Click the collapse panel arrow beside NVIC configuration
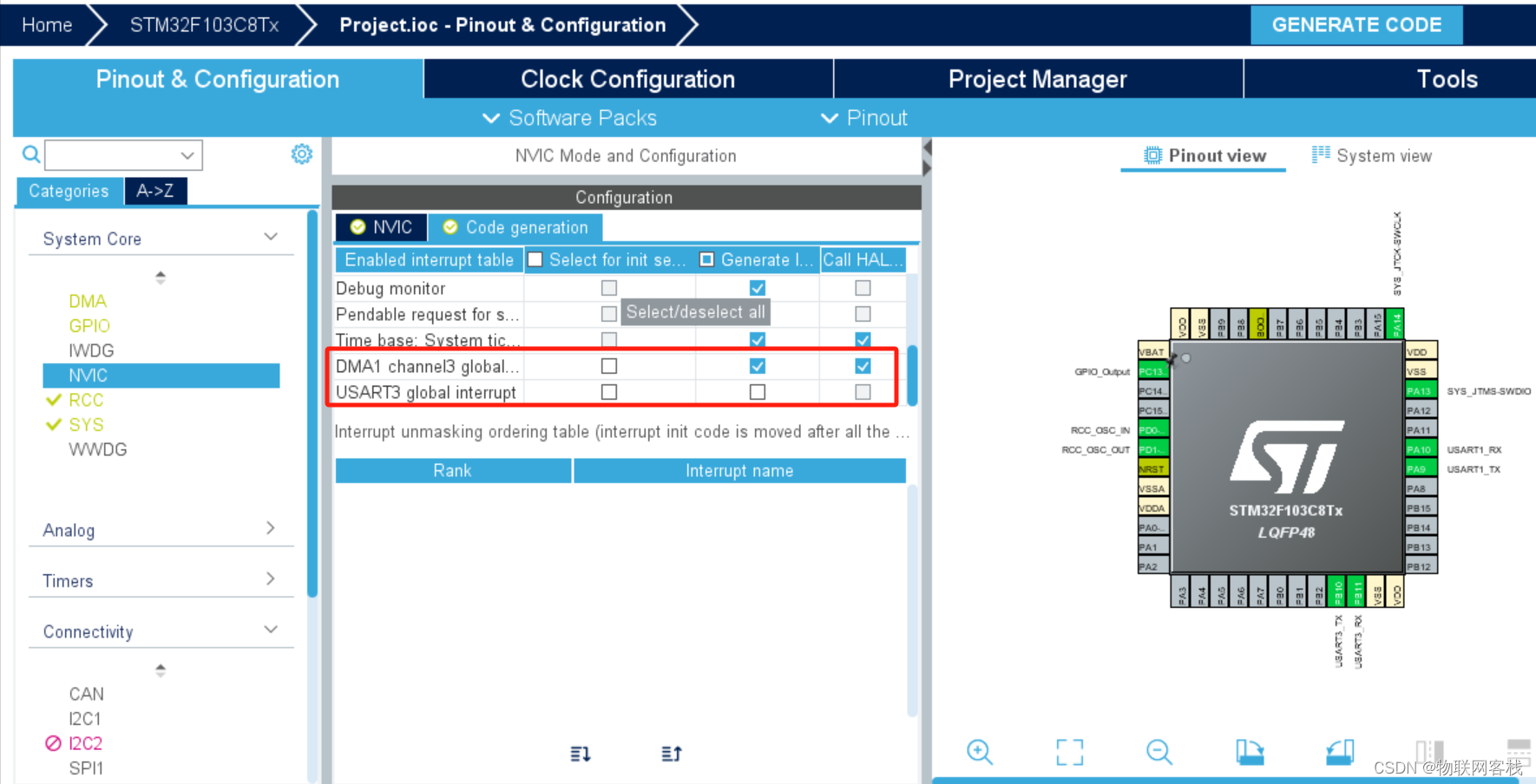1536x784 pixels. (x=927, y=148)
